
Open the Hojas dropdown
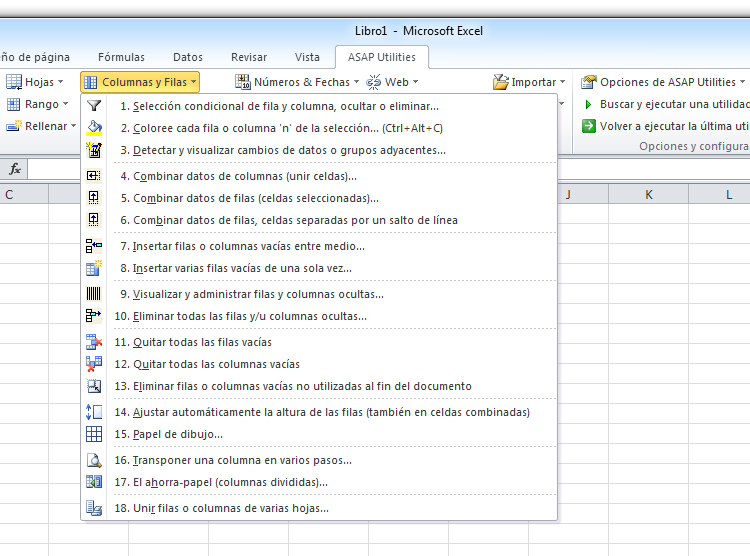[x=34, y=82]
